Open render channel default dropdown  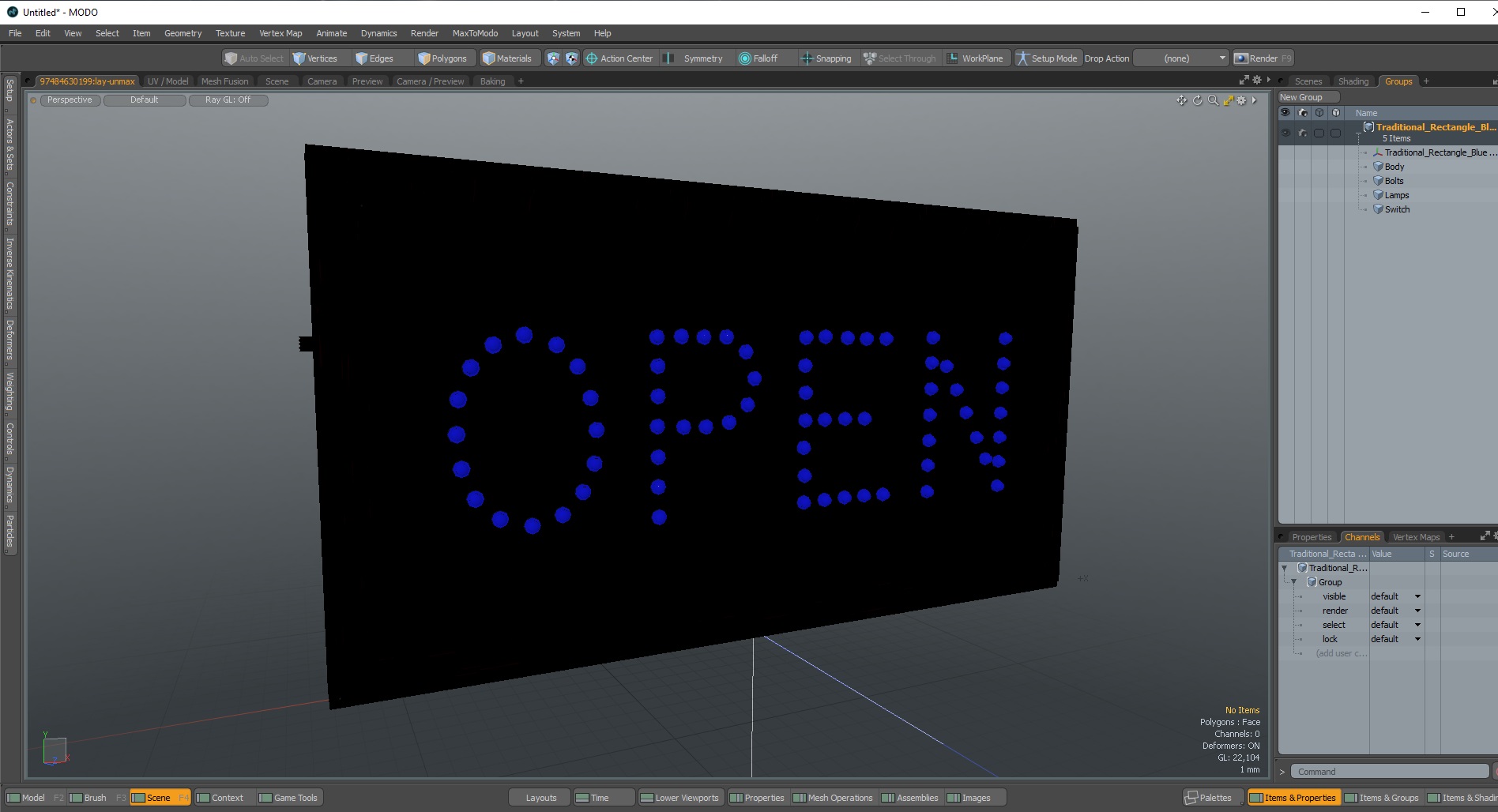(1396, 611)
